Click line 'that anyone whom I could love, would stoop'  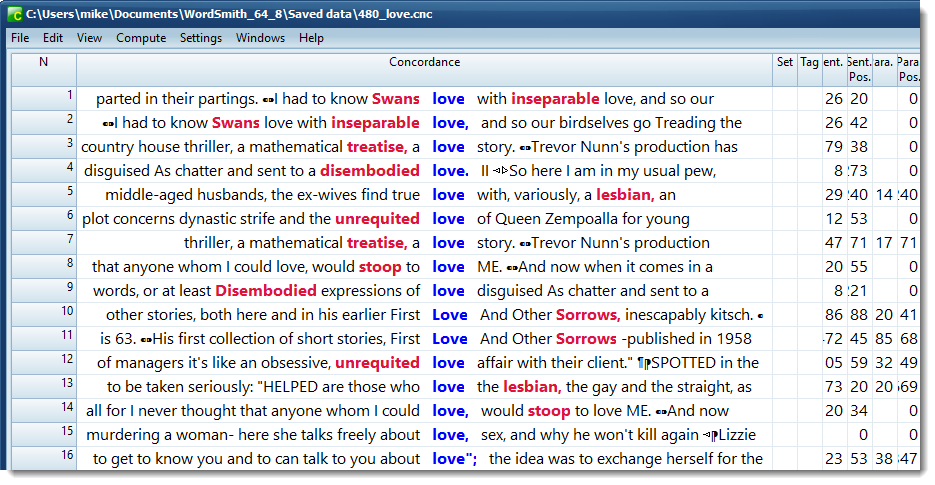point(425,266)
